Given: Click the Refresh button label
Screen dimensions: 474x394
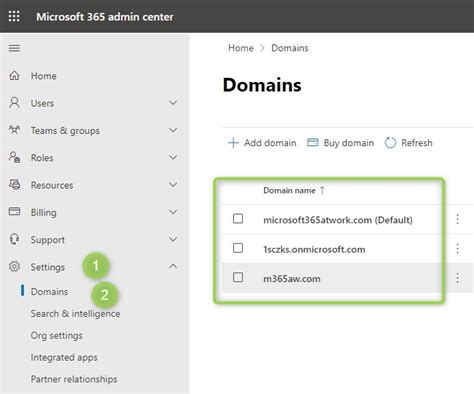Looking at the screenshot, I should click(x=417, y=143).
